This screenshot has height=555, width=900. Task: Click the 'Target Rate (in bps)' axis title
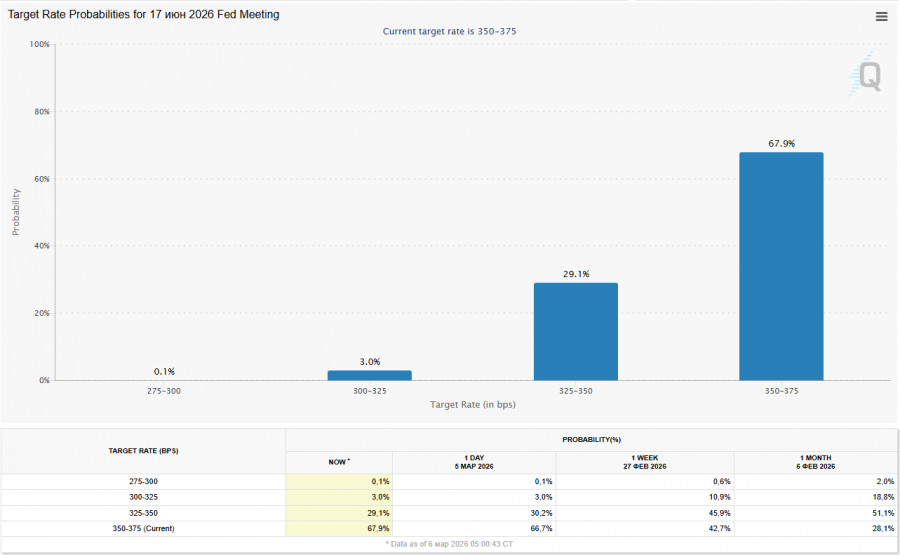coord(473,405)
